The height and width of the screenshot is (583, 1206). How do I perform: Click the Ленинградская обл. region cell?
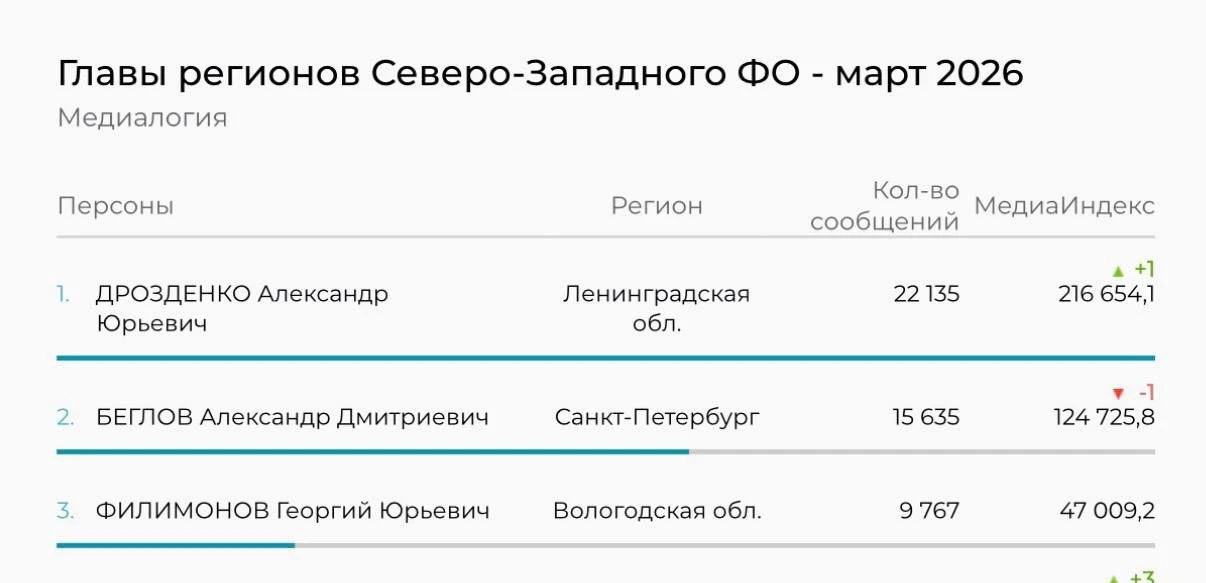[x=656, y=308]
